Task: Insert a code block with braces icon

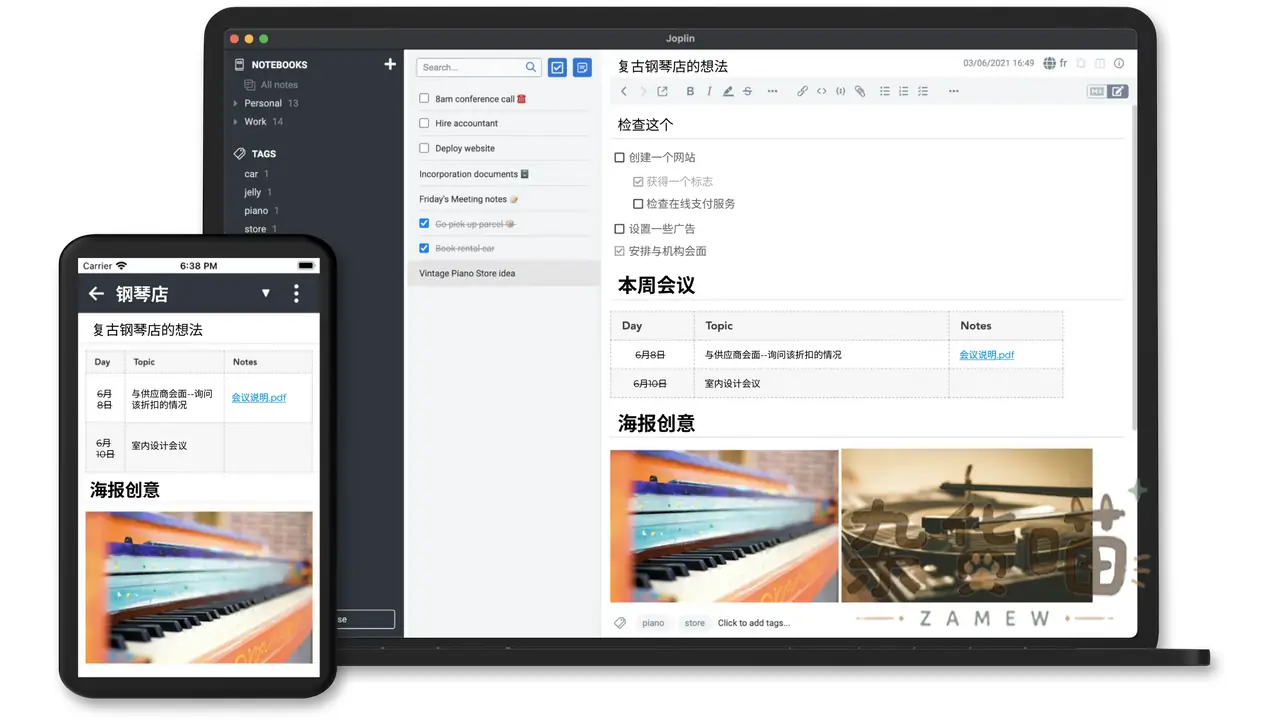Action: point(840,91)
